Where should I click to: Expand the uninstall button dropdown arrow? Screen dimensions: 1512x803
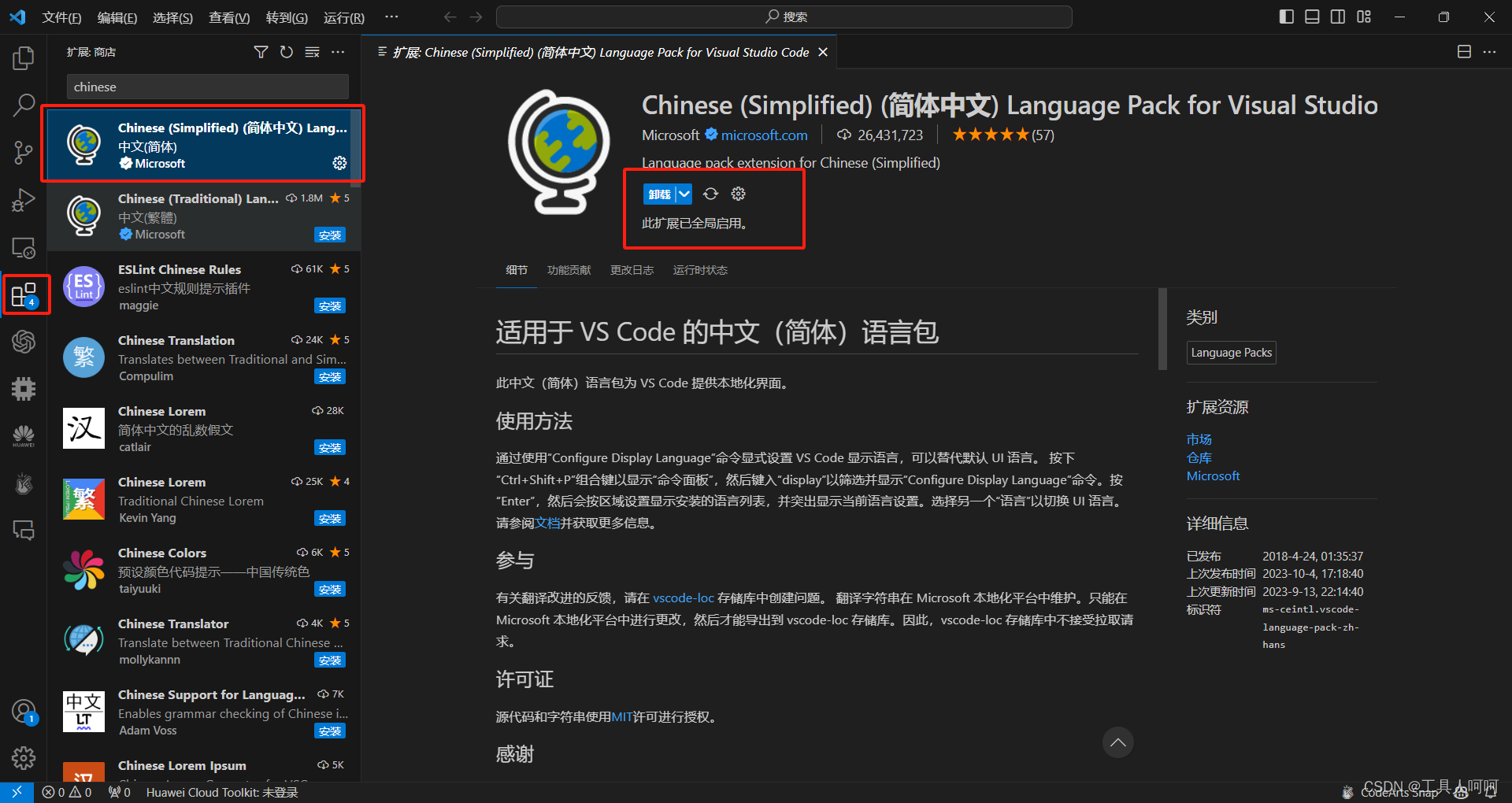pyautogui.click(x=684, y=194)
